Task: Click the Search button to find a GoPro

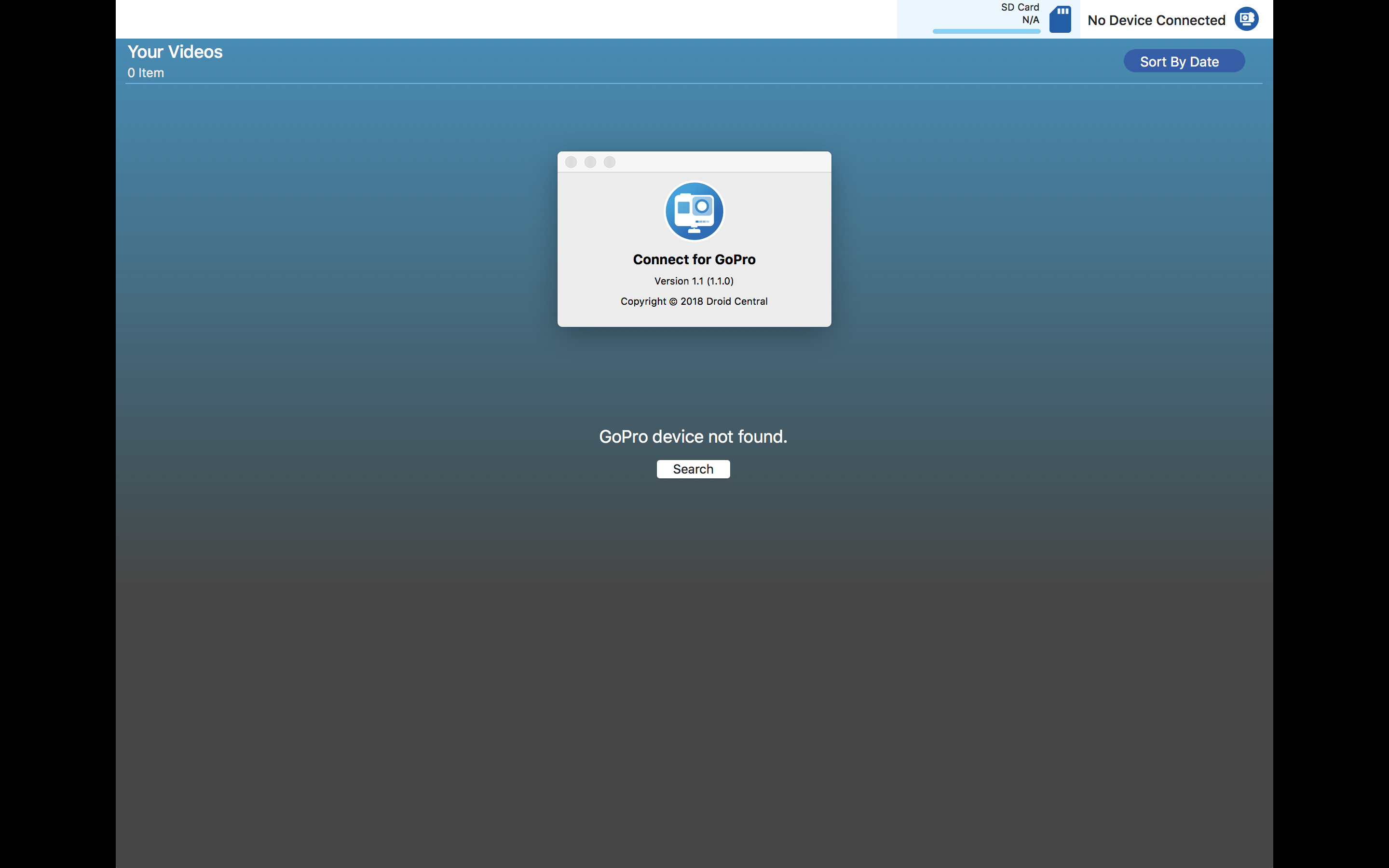Action: [693, 469]
